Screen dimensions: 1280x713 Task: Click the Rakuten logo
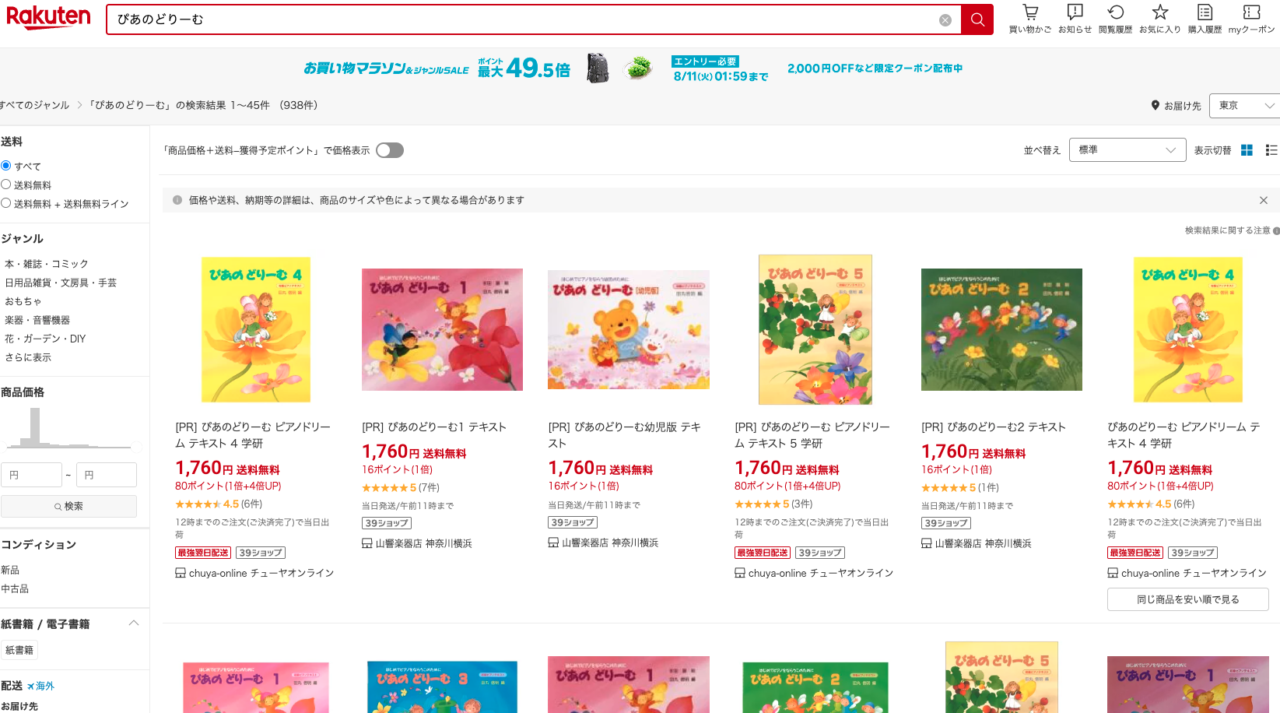click(47, 18)
